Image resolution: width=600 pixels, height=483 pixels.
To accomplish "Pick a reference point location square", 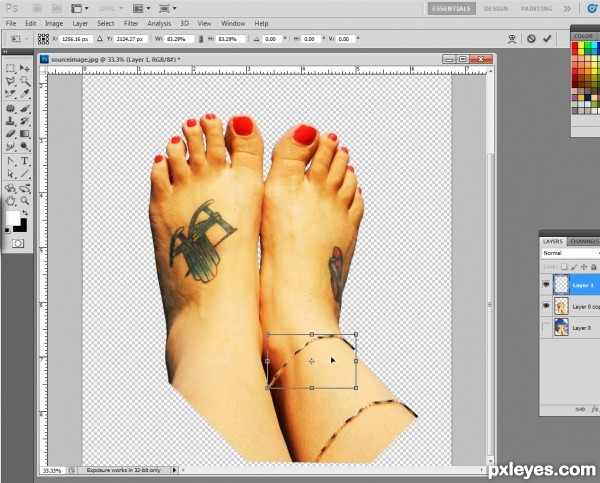I will [x=43, y=39].
